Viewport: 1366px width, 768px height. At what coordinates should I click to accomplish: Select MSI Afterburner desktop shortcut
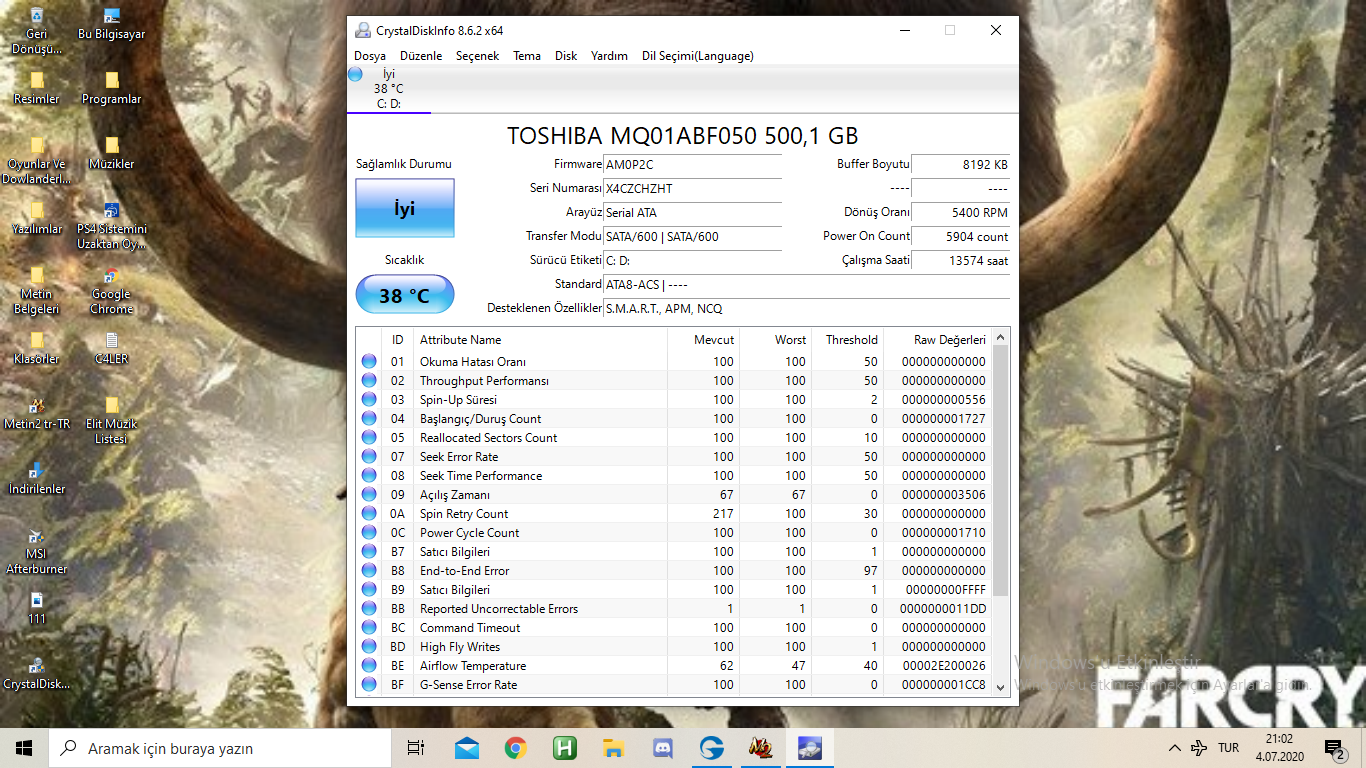coord(36,551)
